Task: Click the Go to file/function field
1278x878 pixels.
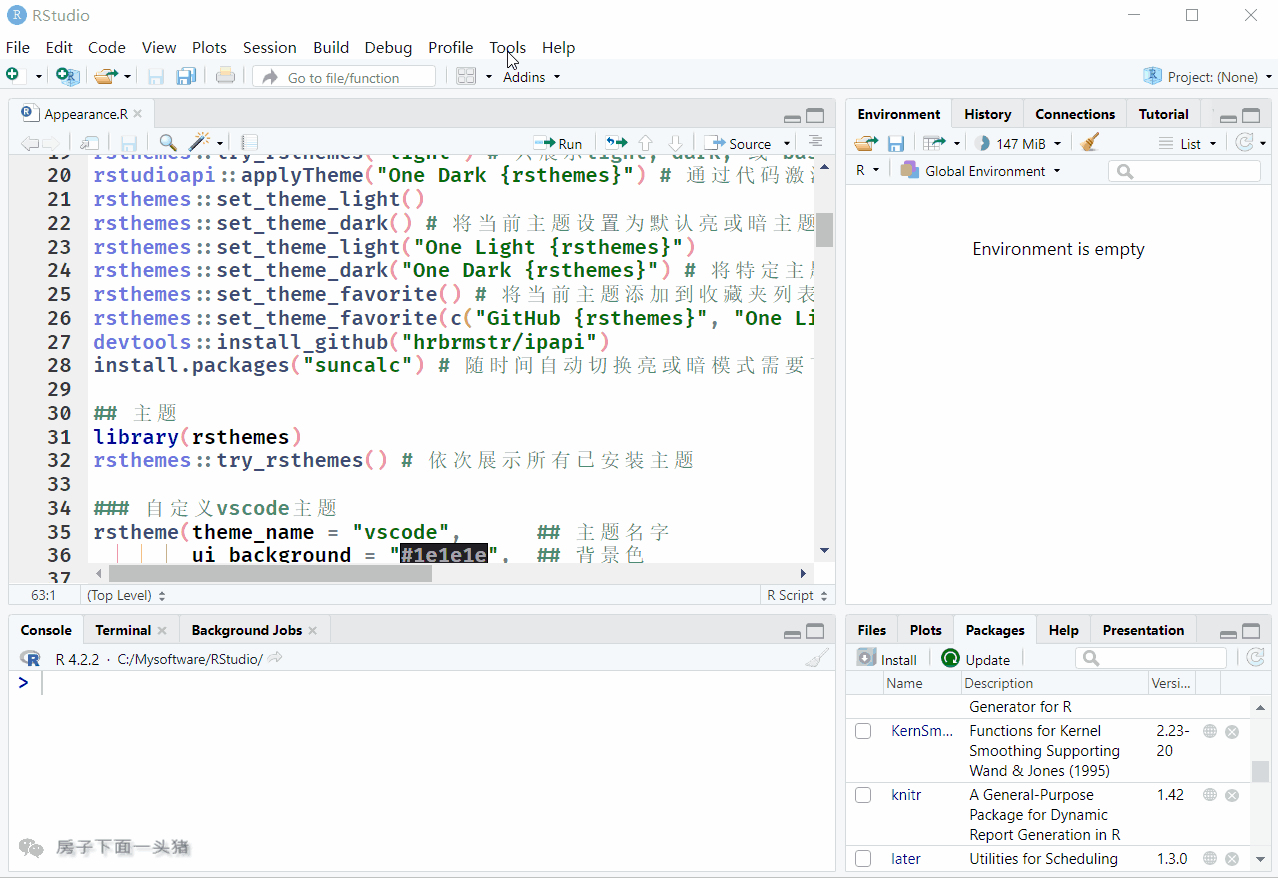Action: click(343, 77)
